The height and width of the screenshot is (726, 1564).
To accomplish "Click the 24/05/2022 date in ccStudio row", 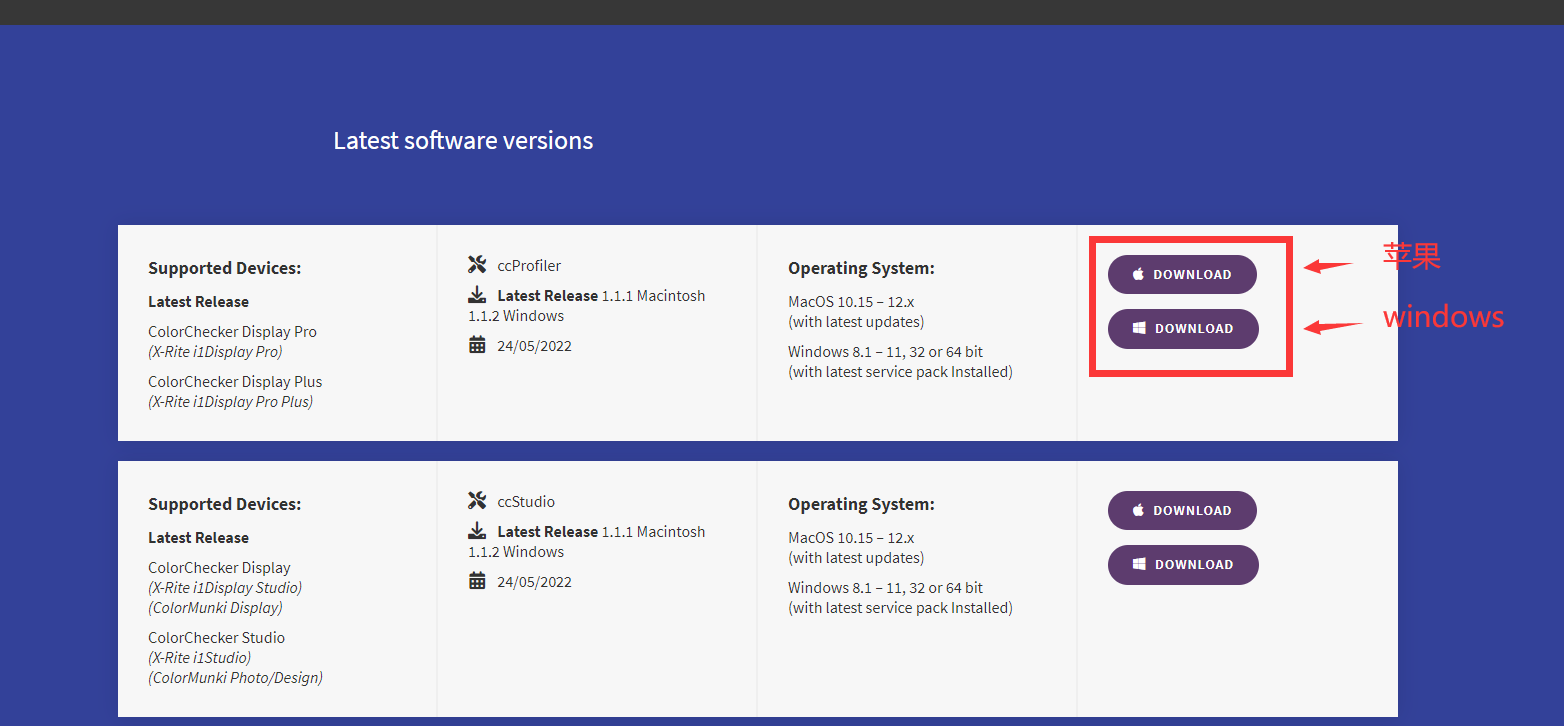I will point(534,582).
